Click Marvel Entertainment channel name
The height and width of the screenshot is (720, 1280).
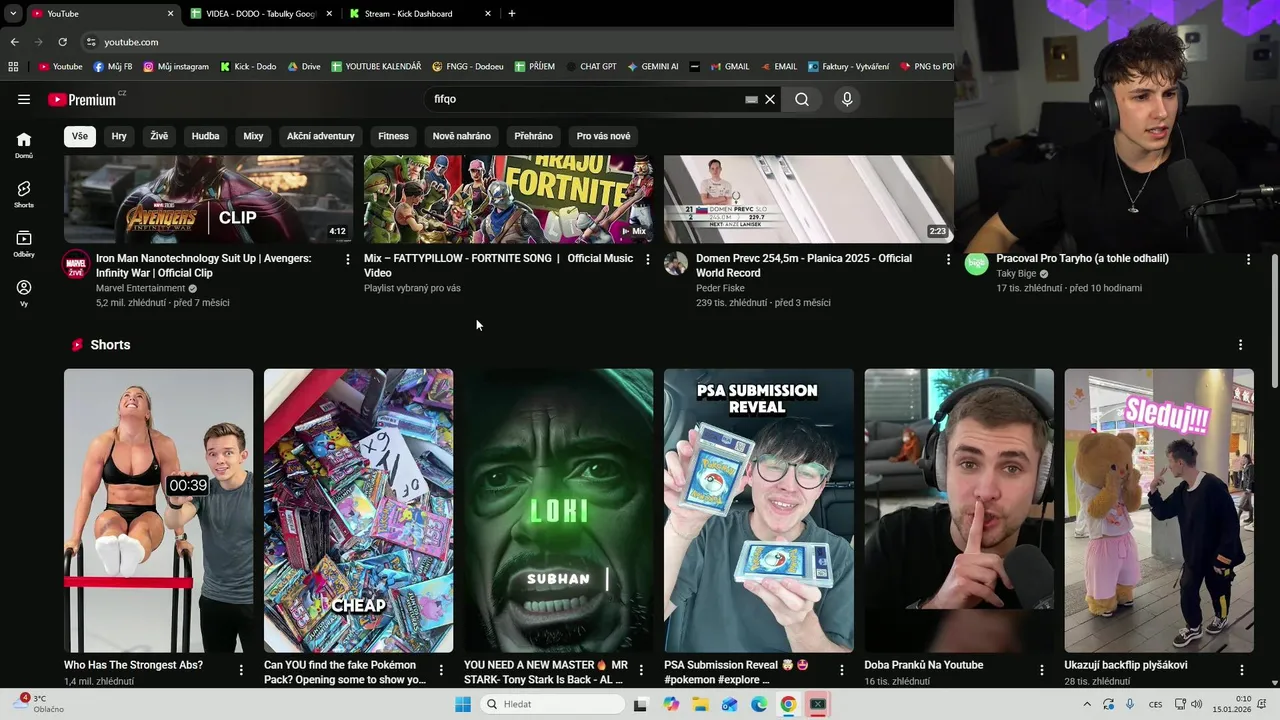tap(140, 288)
